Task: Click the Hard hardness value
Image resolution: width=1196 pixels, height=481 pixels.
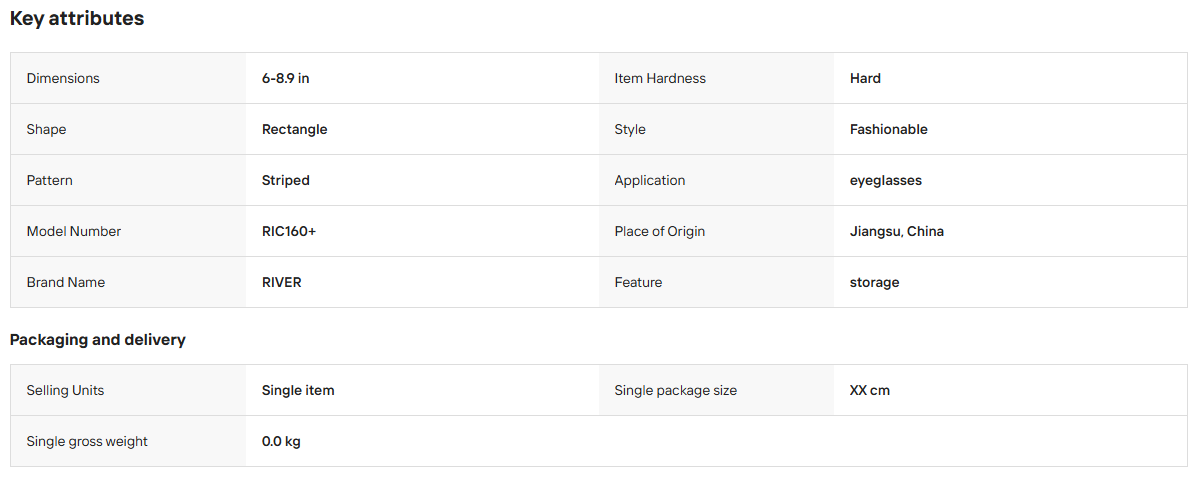Action: tap(865, 79)
